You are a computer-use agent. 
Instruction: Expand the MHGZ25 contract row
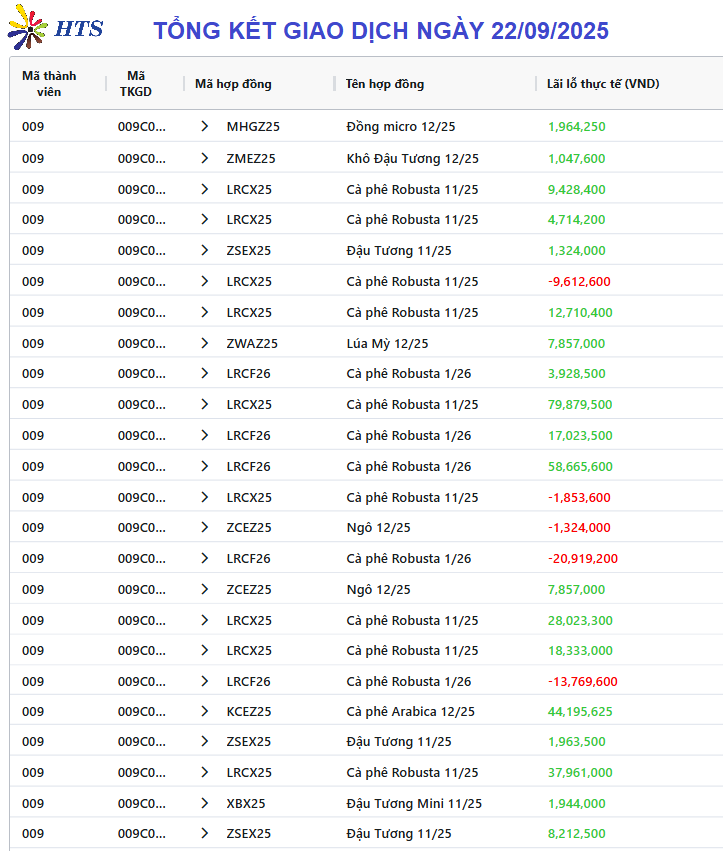pos(205,126)
